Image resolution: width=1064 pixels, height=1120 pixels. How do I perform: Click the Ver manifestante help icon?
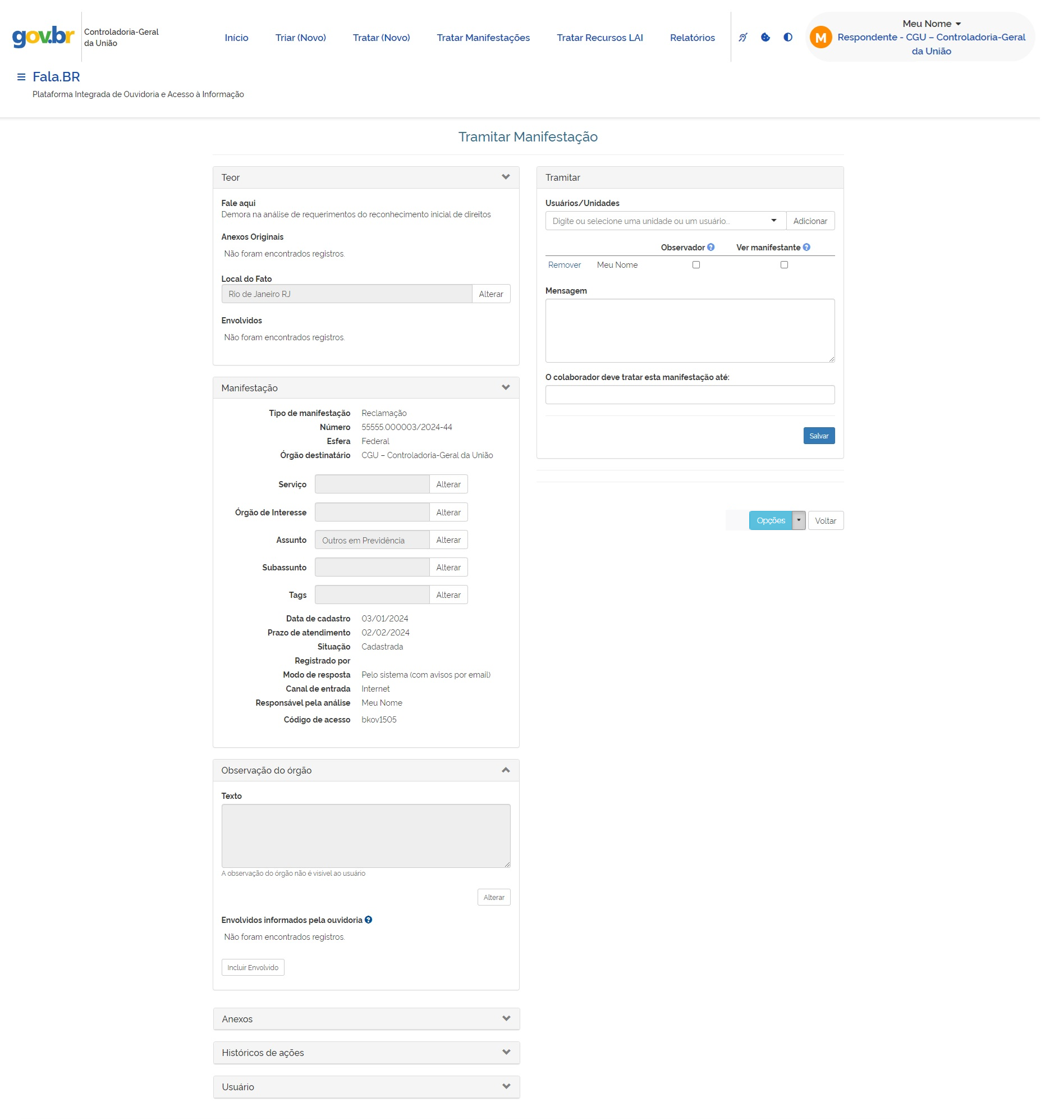(x=806, y=248)
